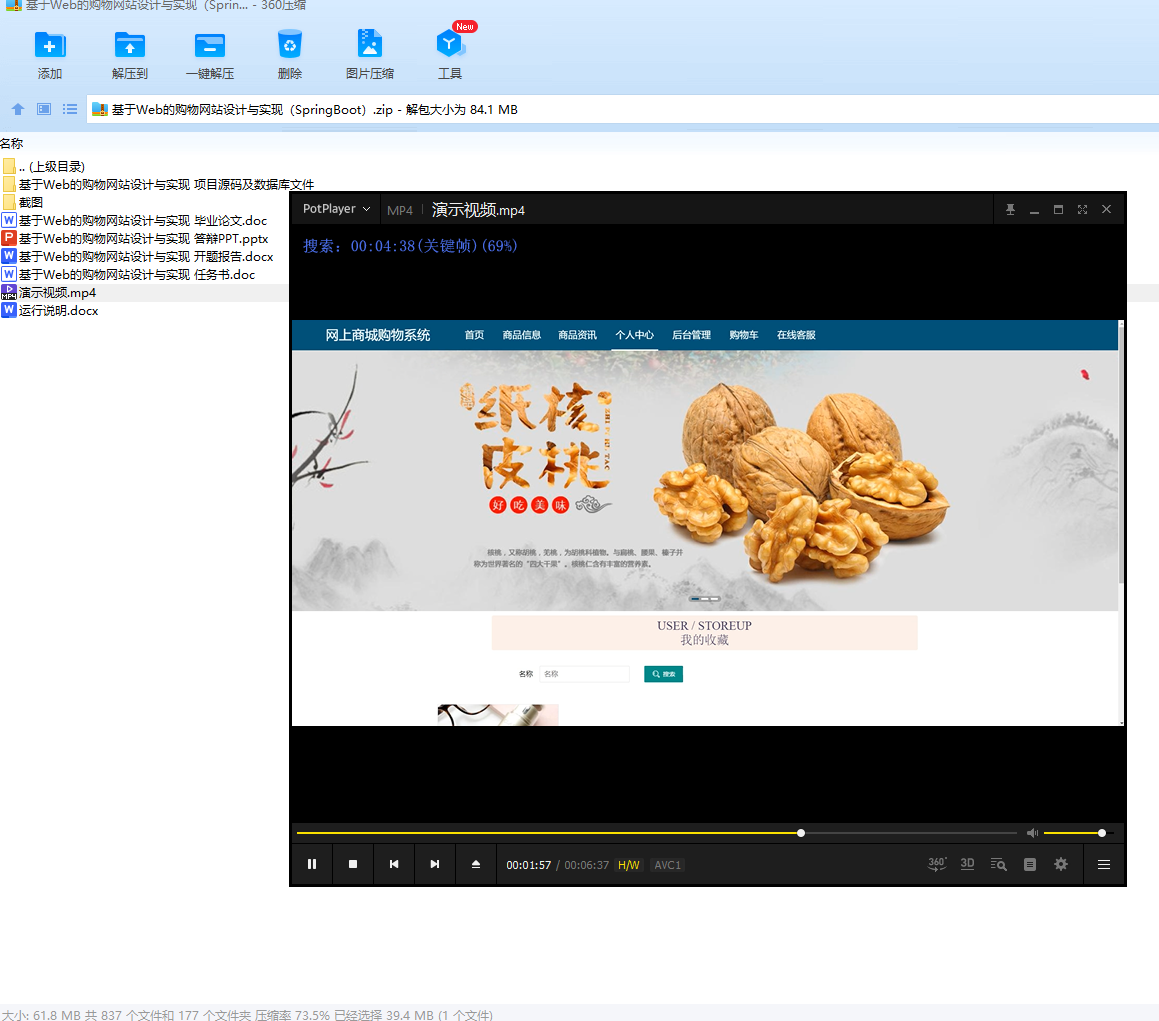Skip to the next file
Image resolution: width=1159 pixels, height=1021 pixels.
point(435,864)
